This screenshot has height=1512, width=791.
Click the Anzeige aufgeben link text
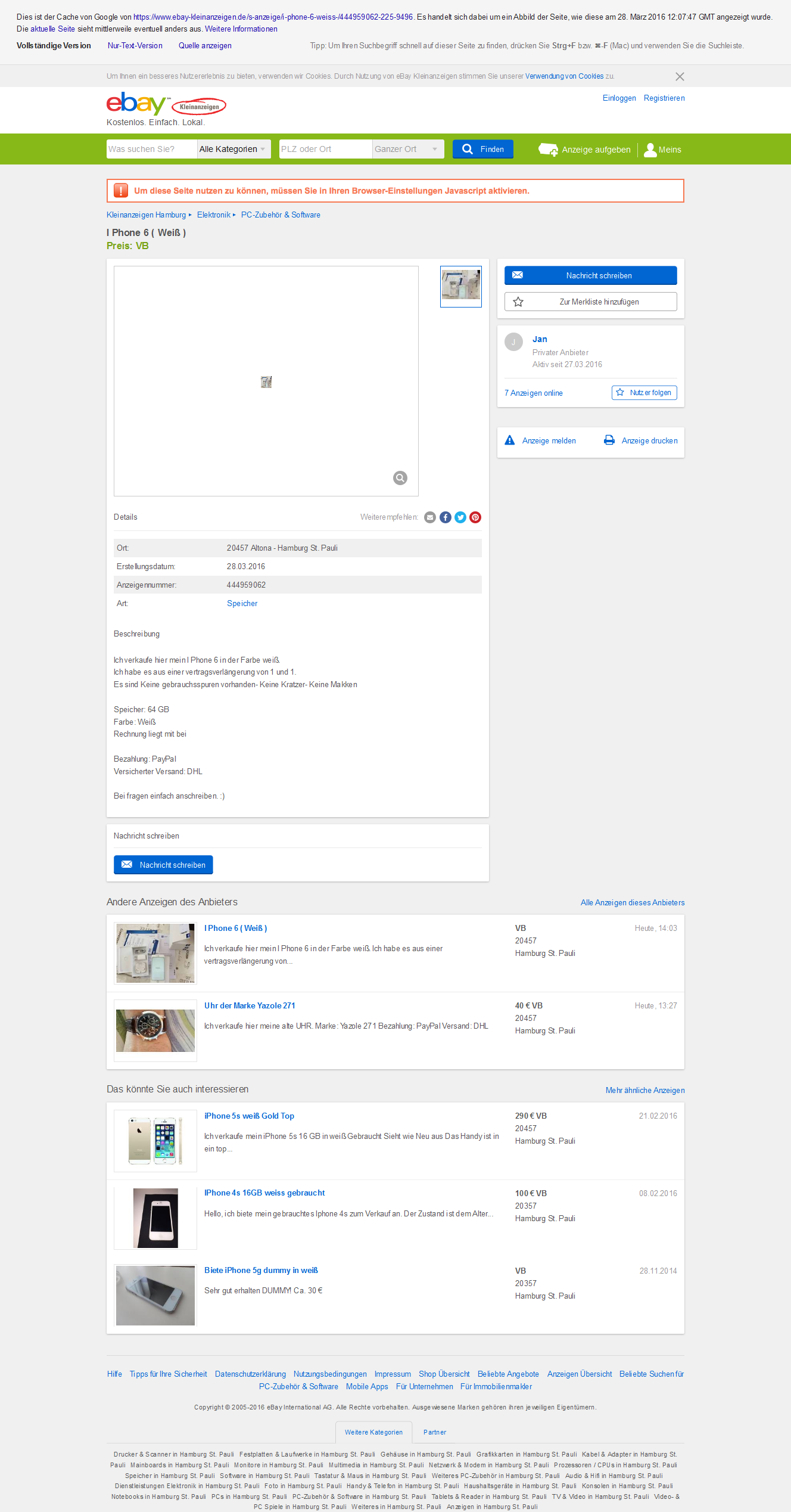tap(596, 150)
